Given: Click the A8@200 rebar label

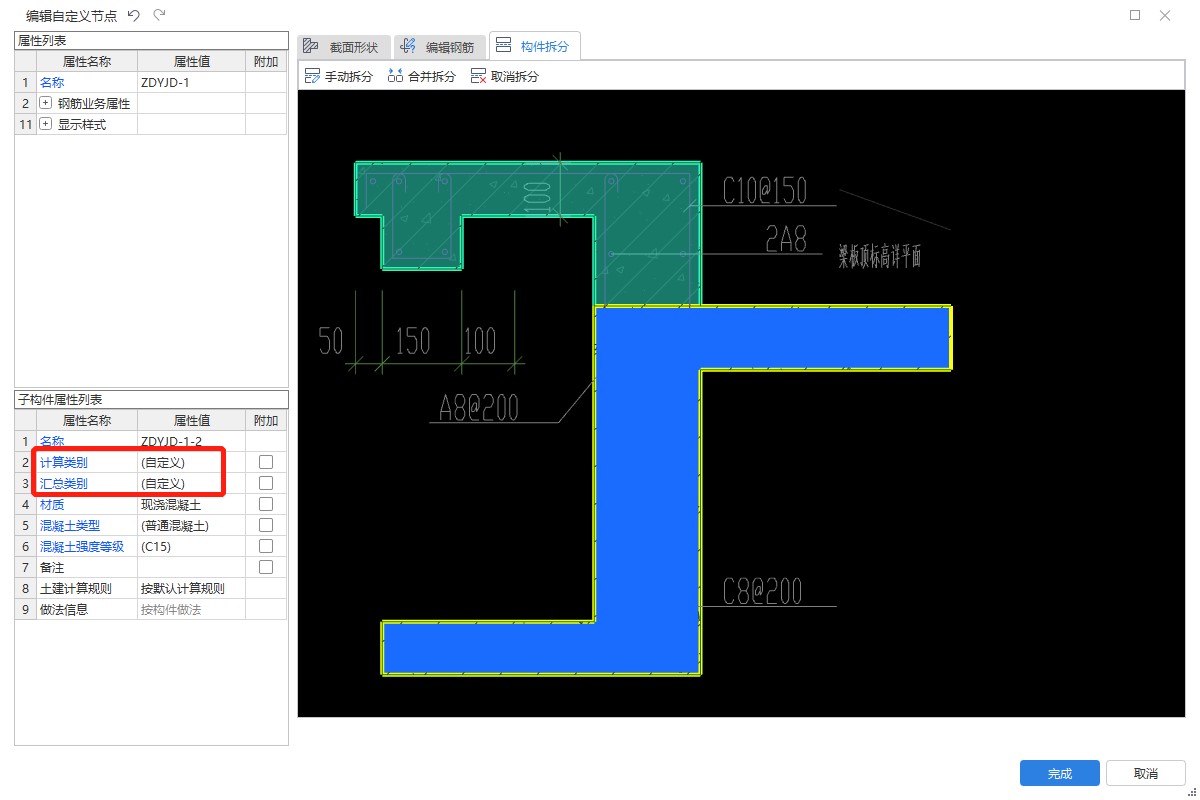Looking at the screenshot, I should (479, 406).
